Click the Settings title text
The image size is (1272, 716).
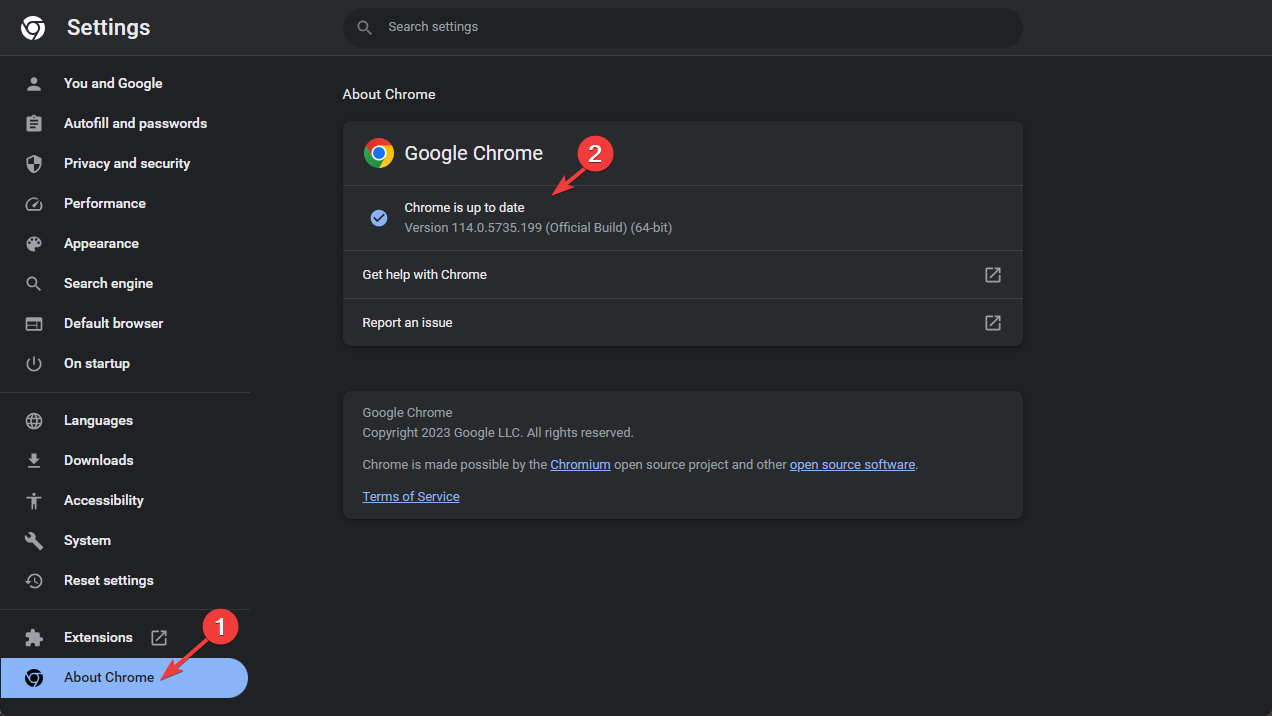click(x=108, y=28)
